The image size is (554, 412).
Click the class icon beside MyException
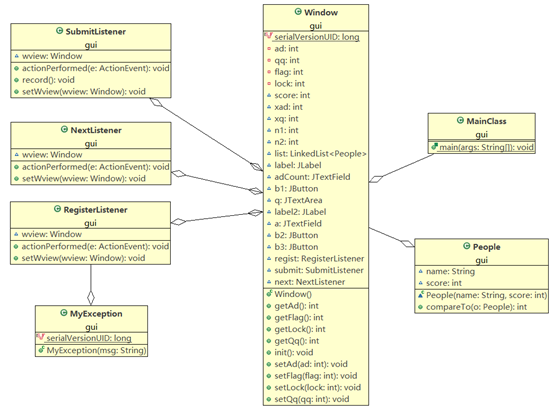[x=64, y=313]
